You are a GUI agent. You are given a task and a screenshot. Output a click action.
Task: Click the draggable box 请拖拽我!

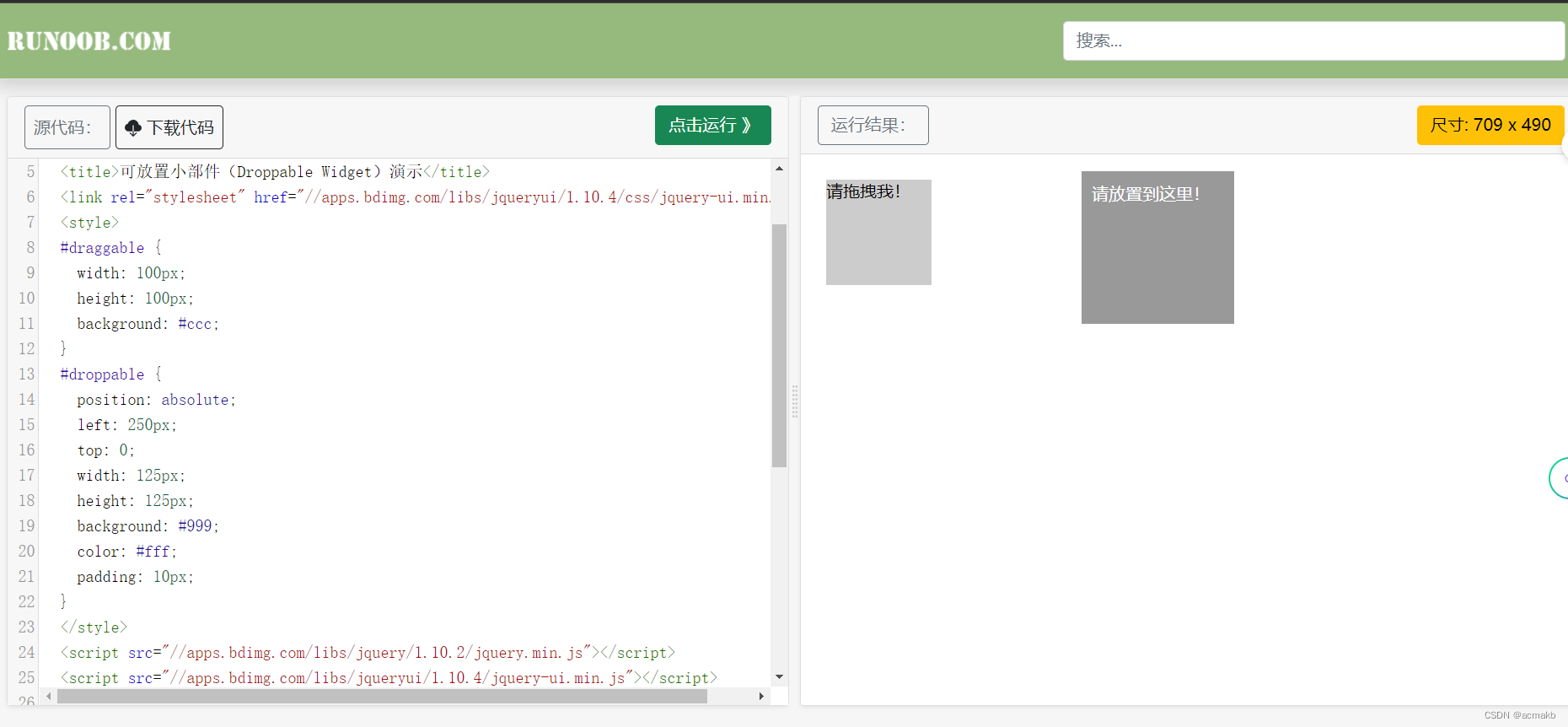tap(878, 232)
